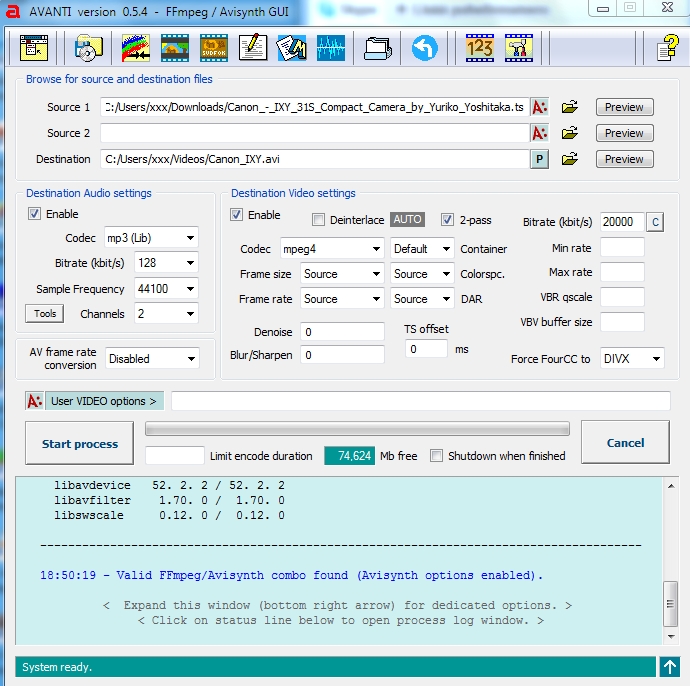Click the Limit encode duration field
Viewport: 690px width, 686px height.
[x=175, y=455]
